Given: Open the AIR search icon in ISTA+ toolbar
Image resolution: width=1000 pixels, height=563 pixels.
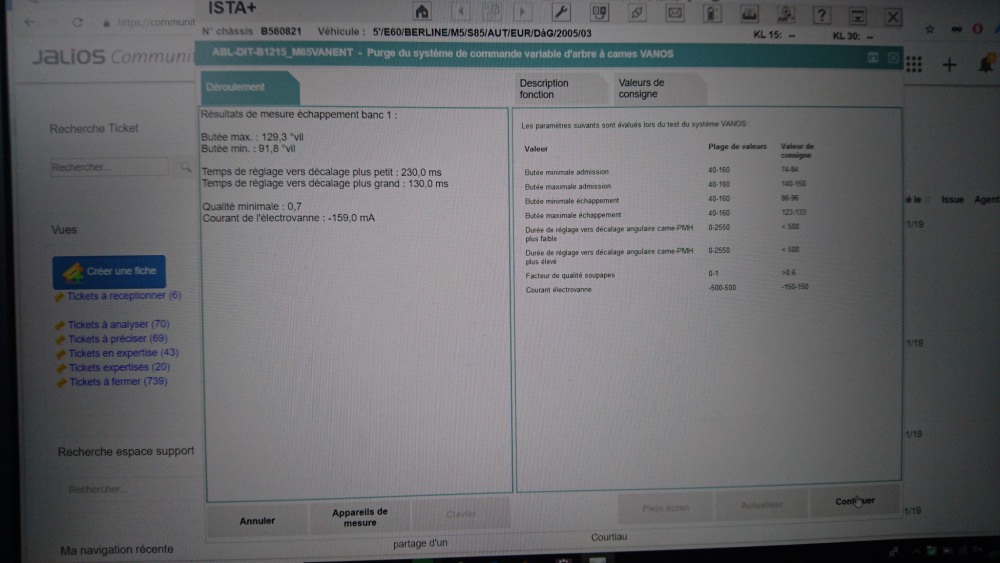Looking at the screenshot, I should point(785,15).
